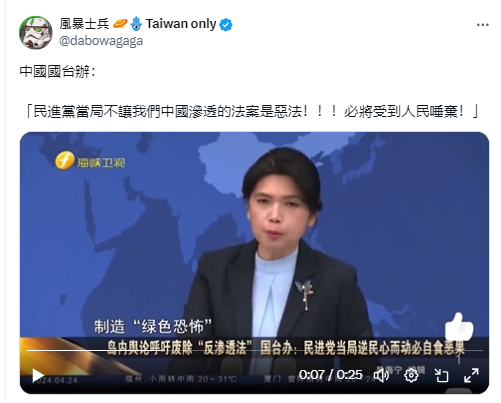Viewport: 501px width, 403px height.
Task: Expand video to fullscreen
Action: (x=471, y=375)
